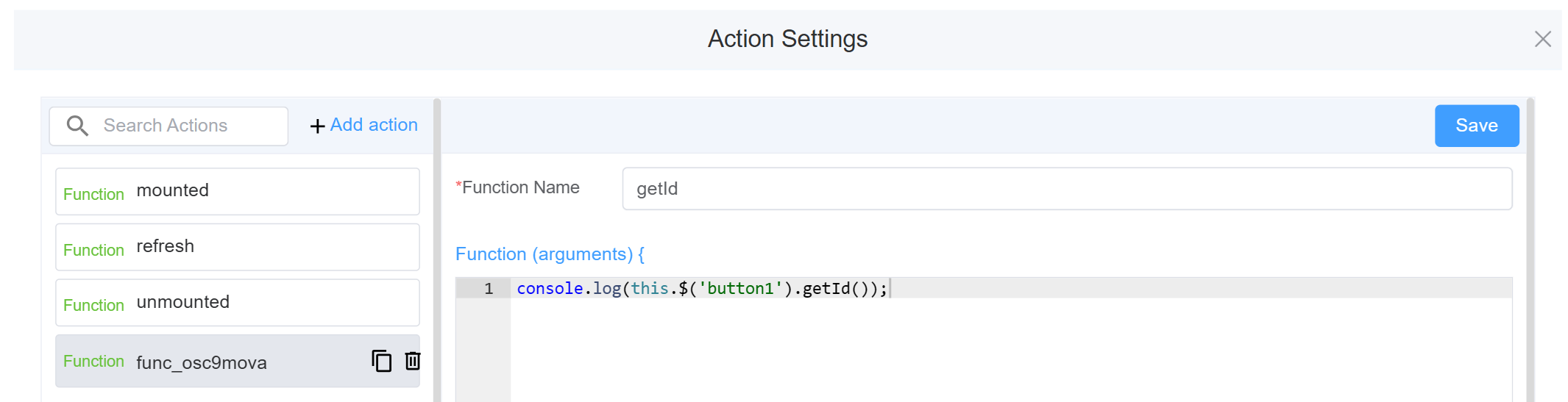Screen dimensions: 1568x402
Task: Duplicate the func_osc9mova action using copy icon
Action: pos(381,361)
